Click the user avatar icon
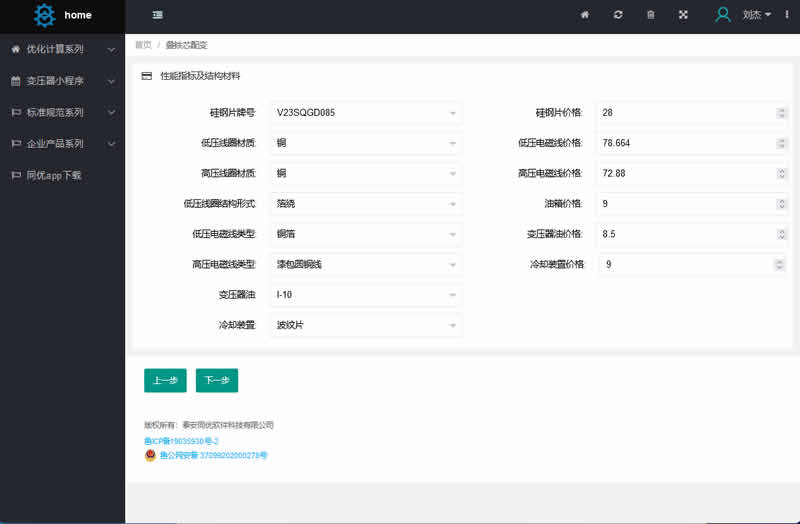This screenshot has height=524, width=800. (722, 15)
